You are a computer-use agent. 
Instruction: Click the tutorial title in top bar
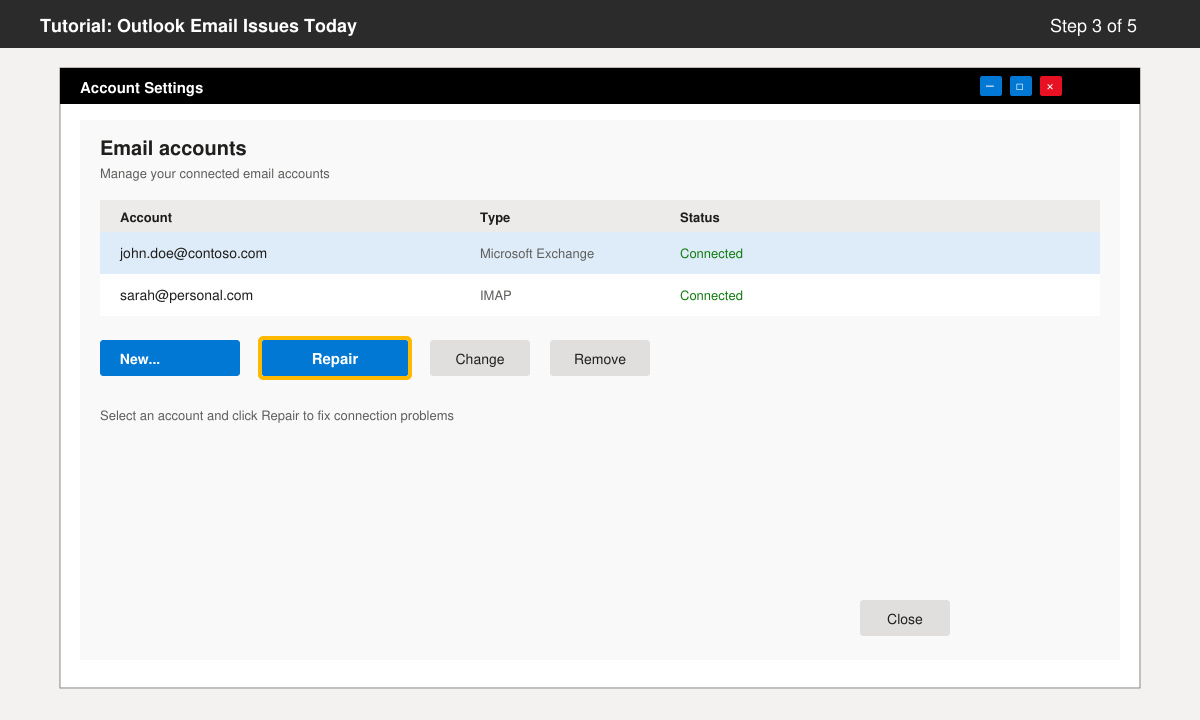pyautogui.click(x=198, y=26)
